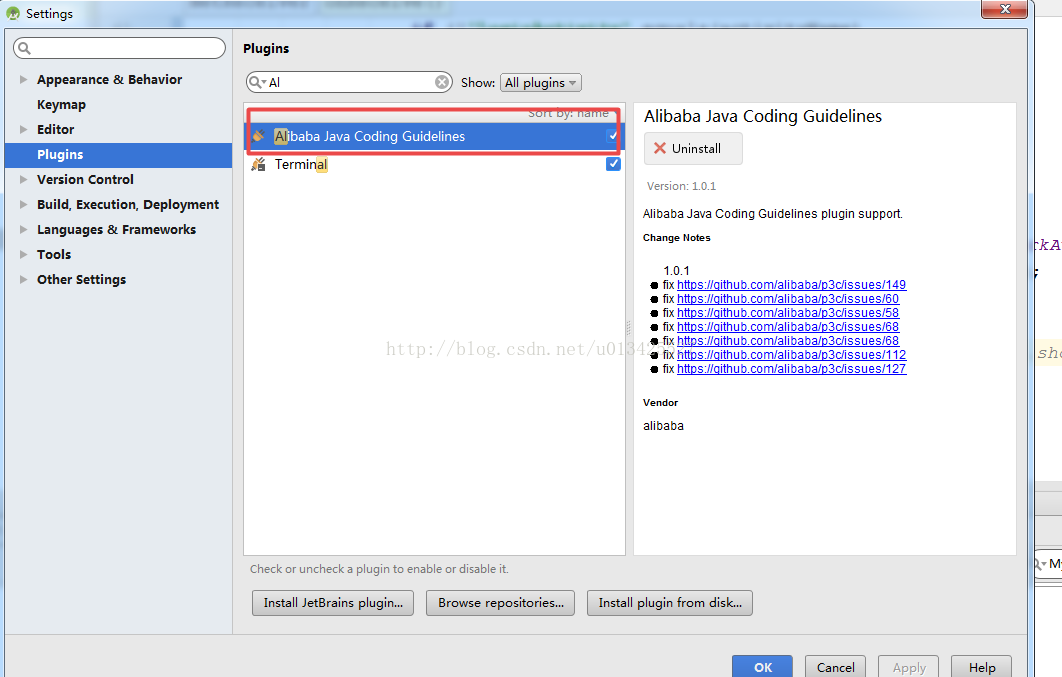Click the vendor name alibaba
Screen dimensions: 1062x677
[663, 426]
